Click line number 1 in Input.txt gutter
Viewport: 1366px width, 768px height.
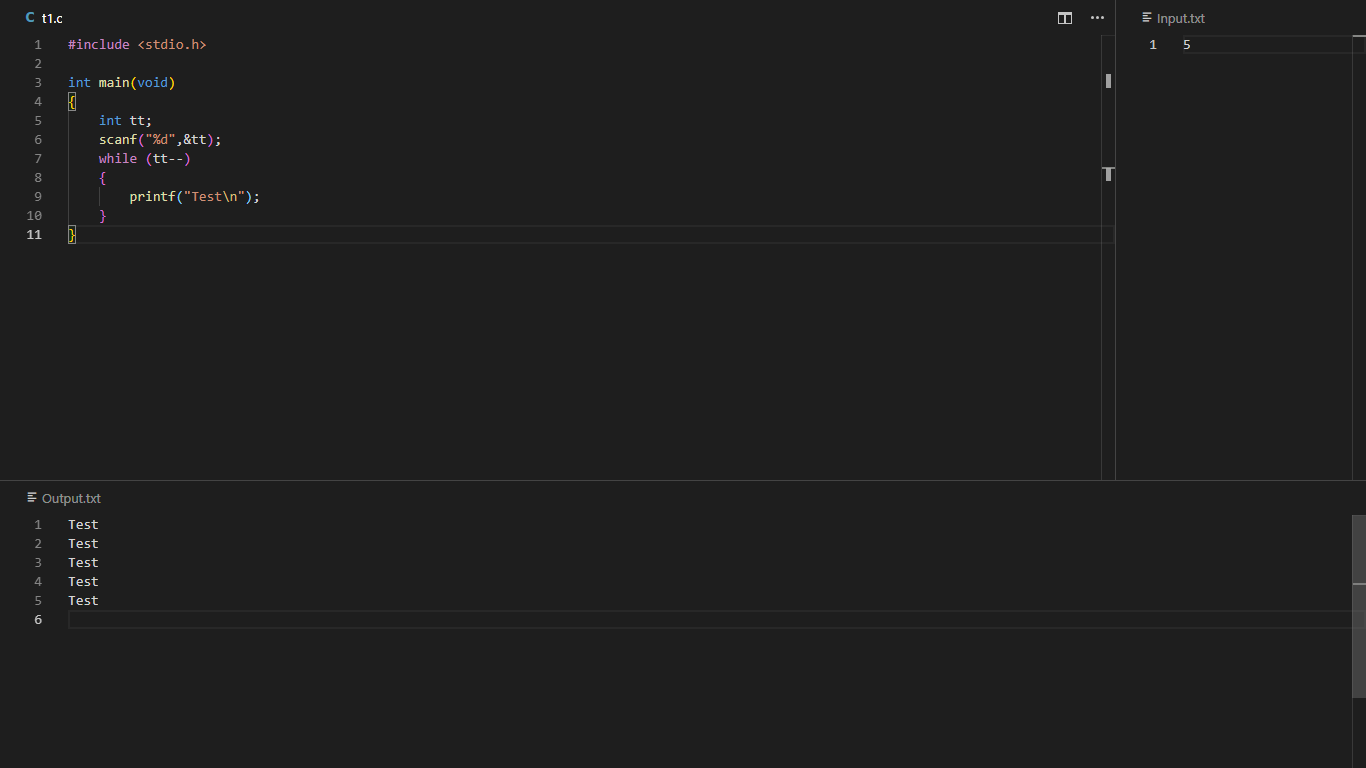[1153, 45]
